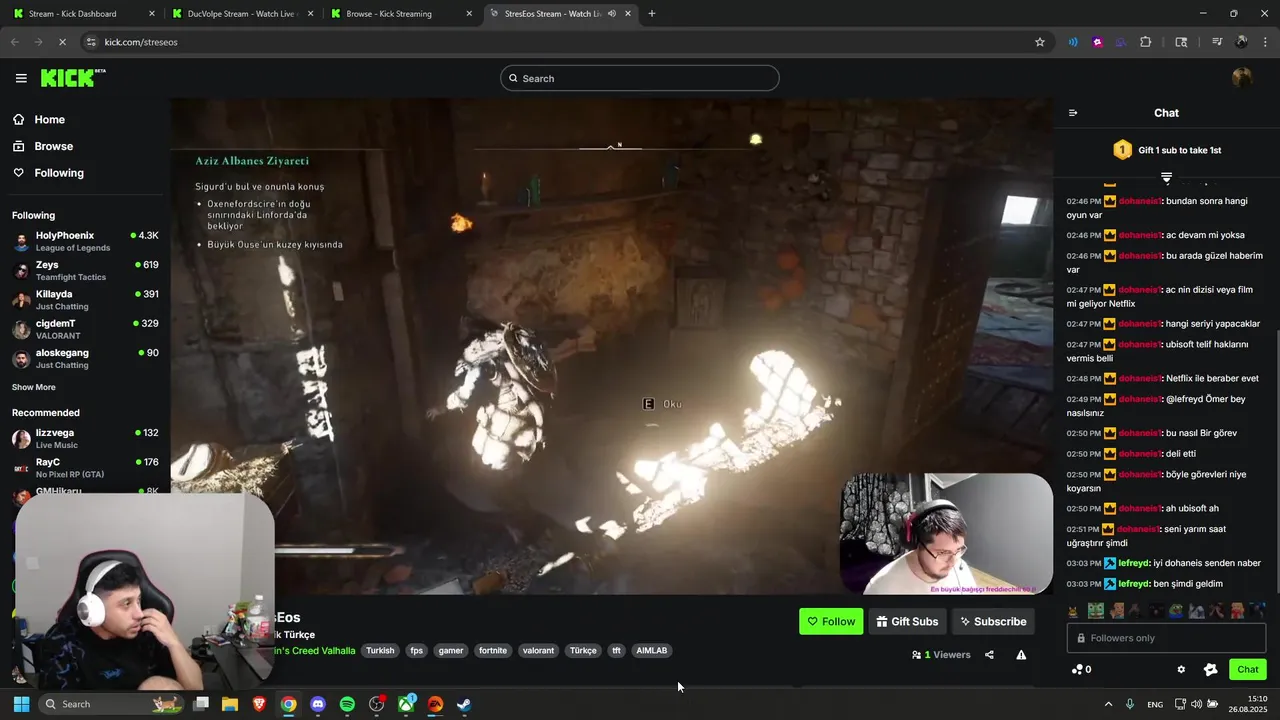This screenshot has height=720, width=1280.
Task: Select the gamer tag
Action: click(451, 650)
